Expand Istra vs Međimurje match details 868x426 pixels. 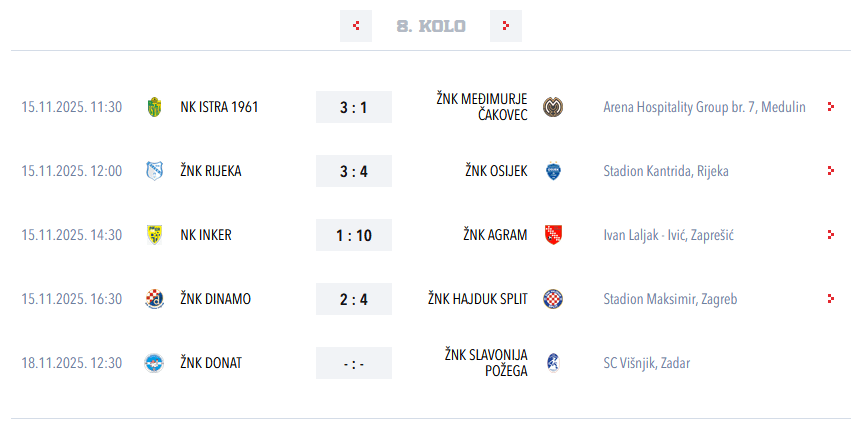coord(830,107)
